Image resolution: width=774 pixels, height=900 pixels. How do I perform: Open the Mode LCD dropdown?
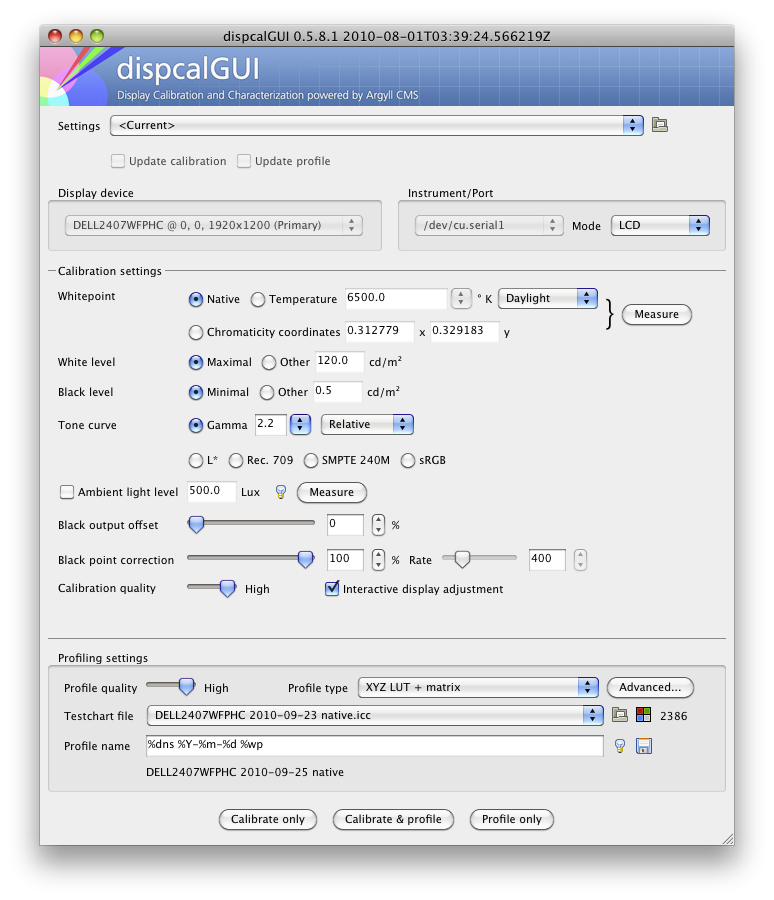(x=660, y=225)
